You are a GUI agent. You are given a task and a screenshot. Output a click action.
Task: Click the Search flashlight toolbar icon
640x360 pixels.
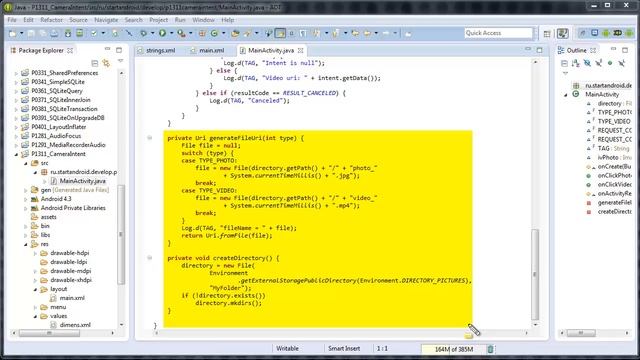[x=247, y=34]
